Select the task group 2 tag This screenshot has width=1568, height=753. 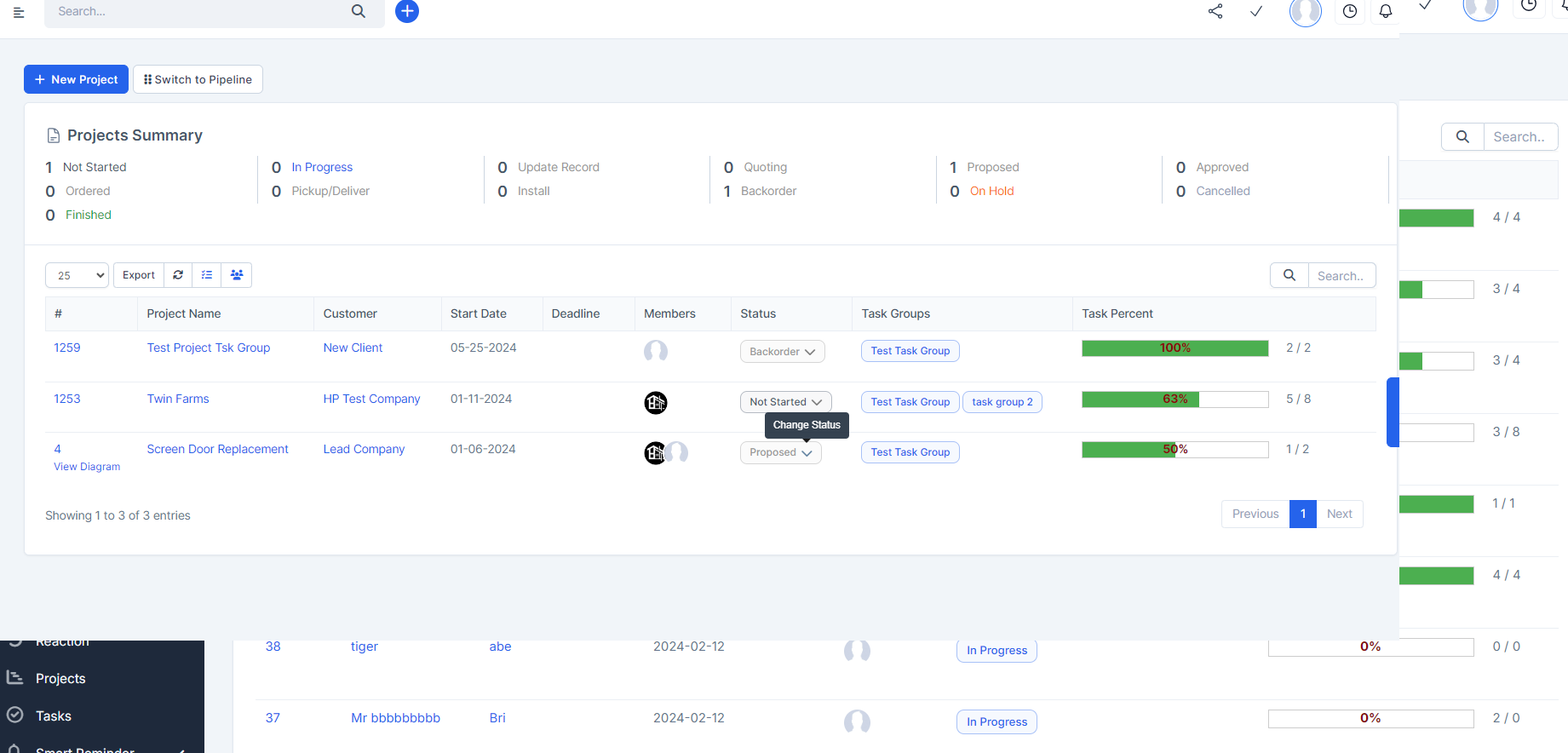point(1002,402)
